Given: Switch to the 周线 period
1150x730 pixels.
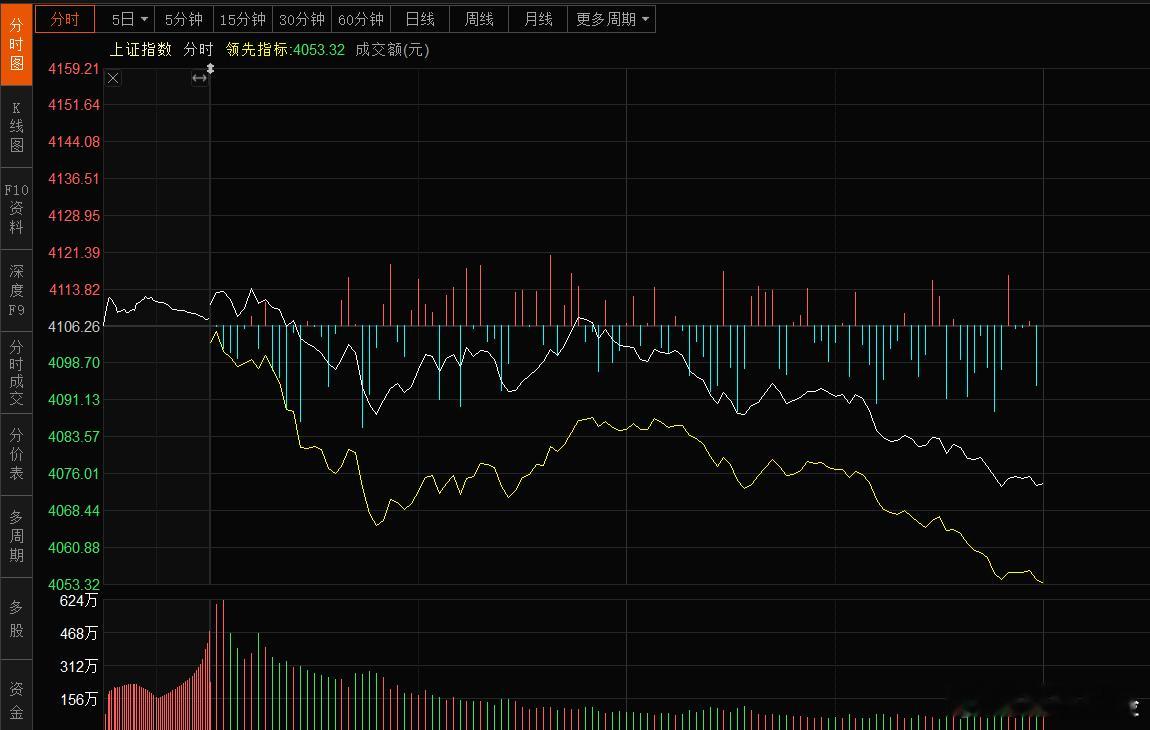Looking at the screenshot, I should [479, 19].
